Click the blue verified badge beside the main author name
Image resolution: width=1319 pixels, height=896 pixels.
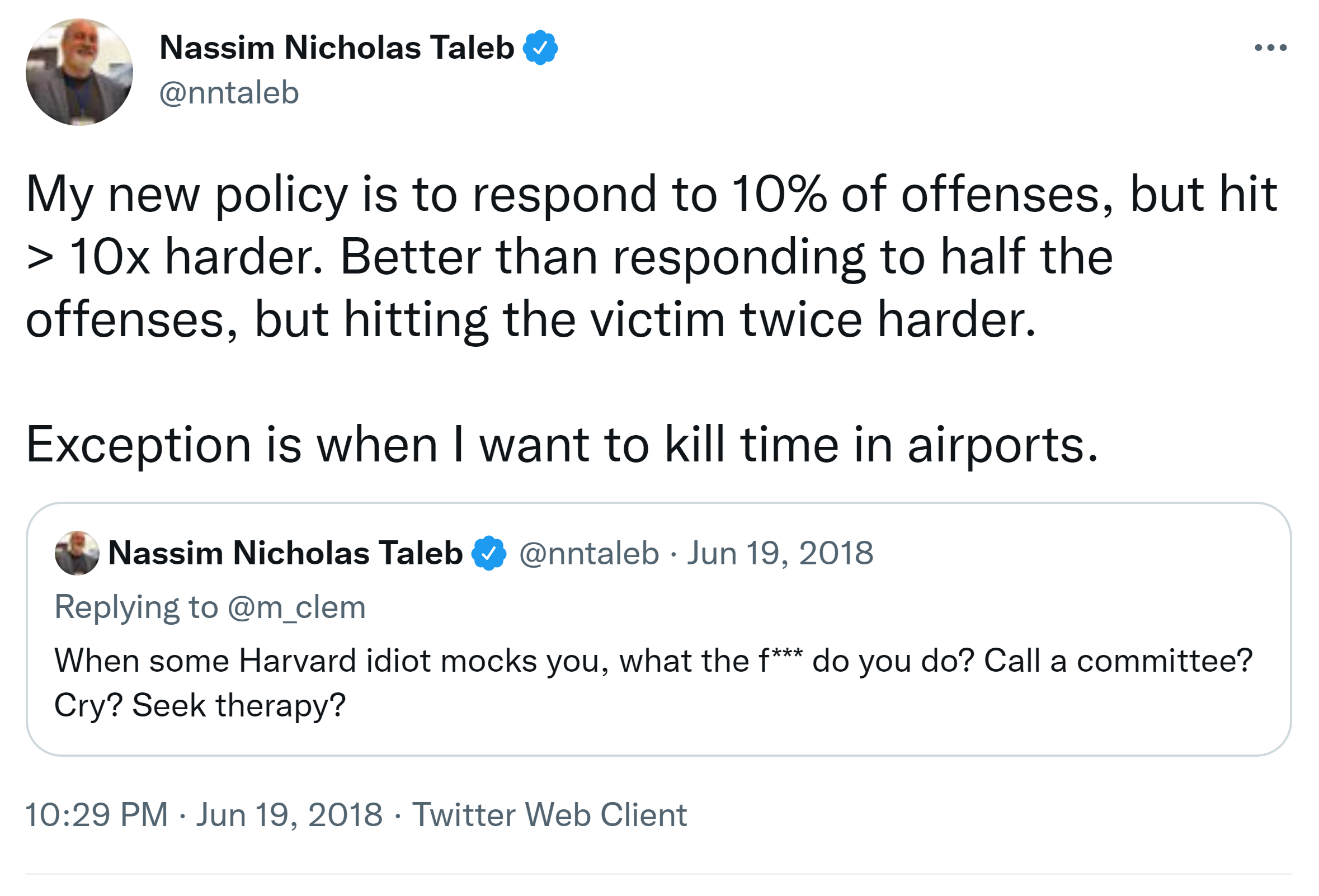(x=540, y=48)
